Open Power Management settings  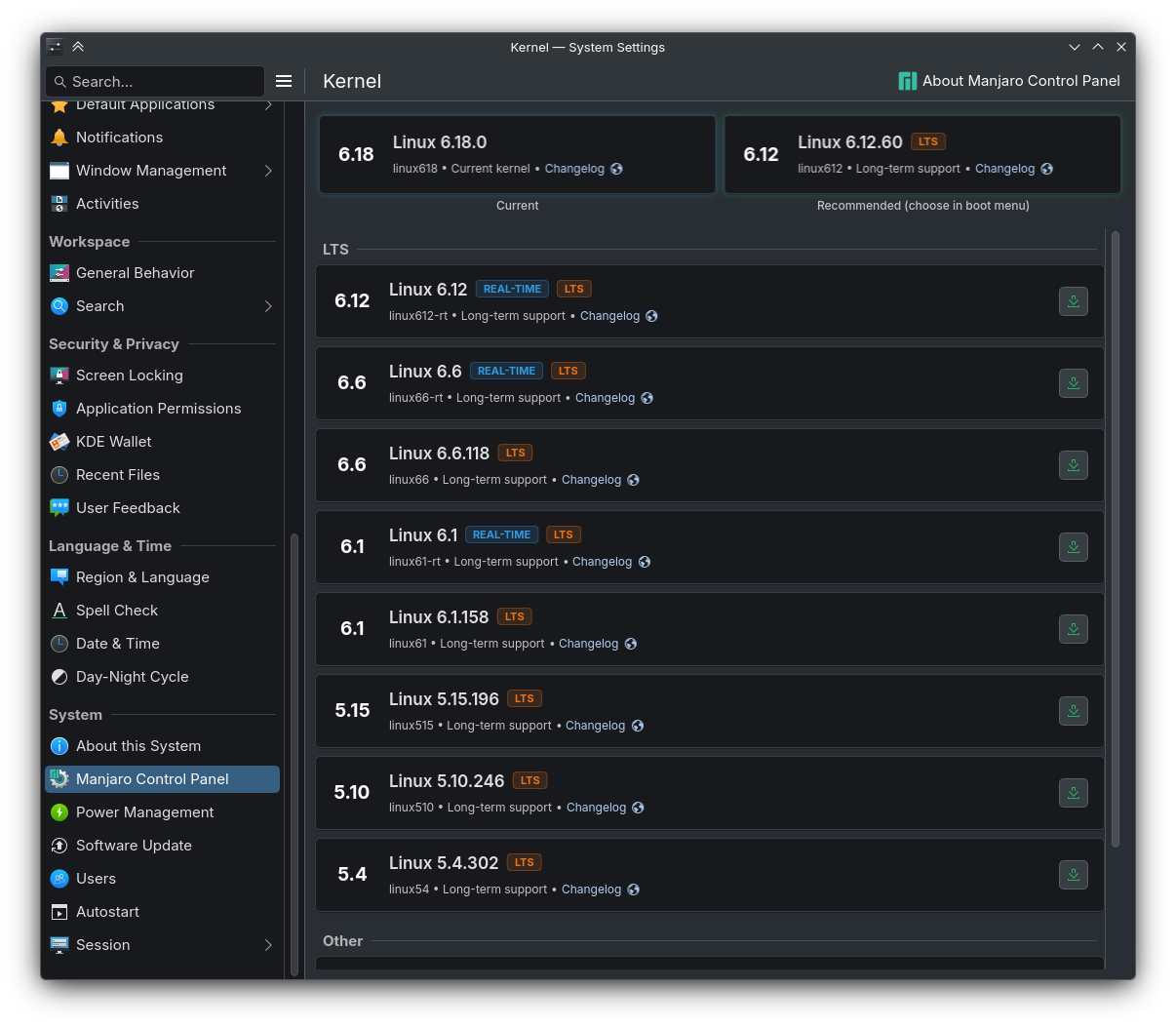point(144,812)
